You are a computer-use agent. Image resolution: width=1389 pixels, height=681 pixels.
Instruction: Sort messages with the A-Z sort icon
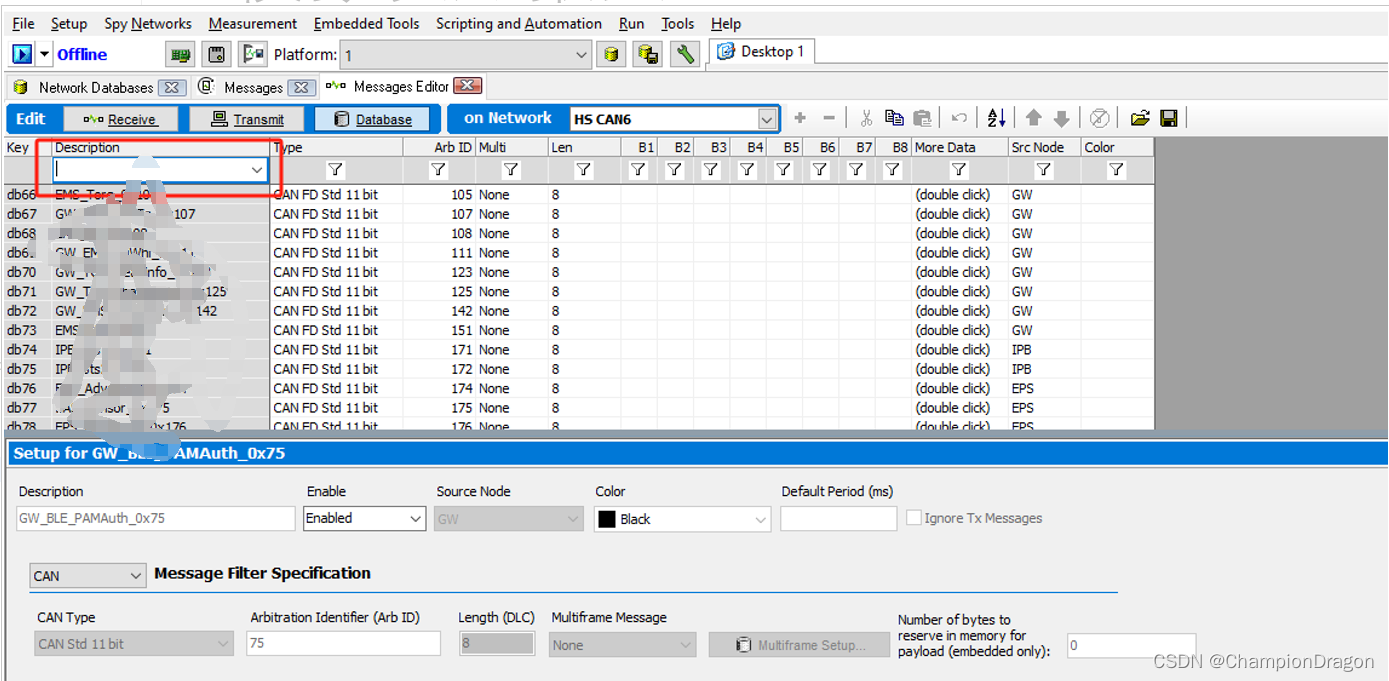coord(996,118)
